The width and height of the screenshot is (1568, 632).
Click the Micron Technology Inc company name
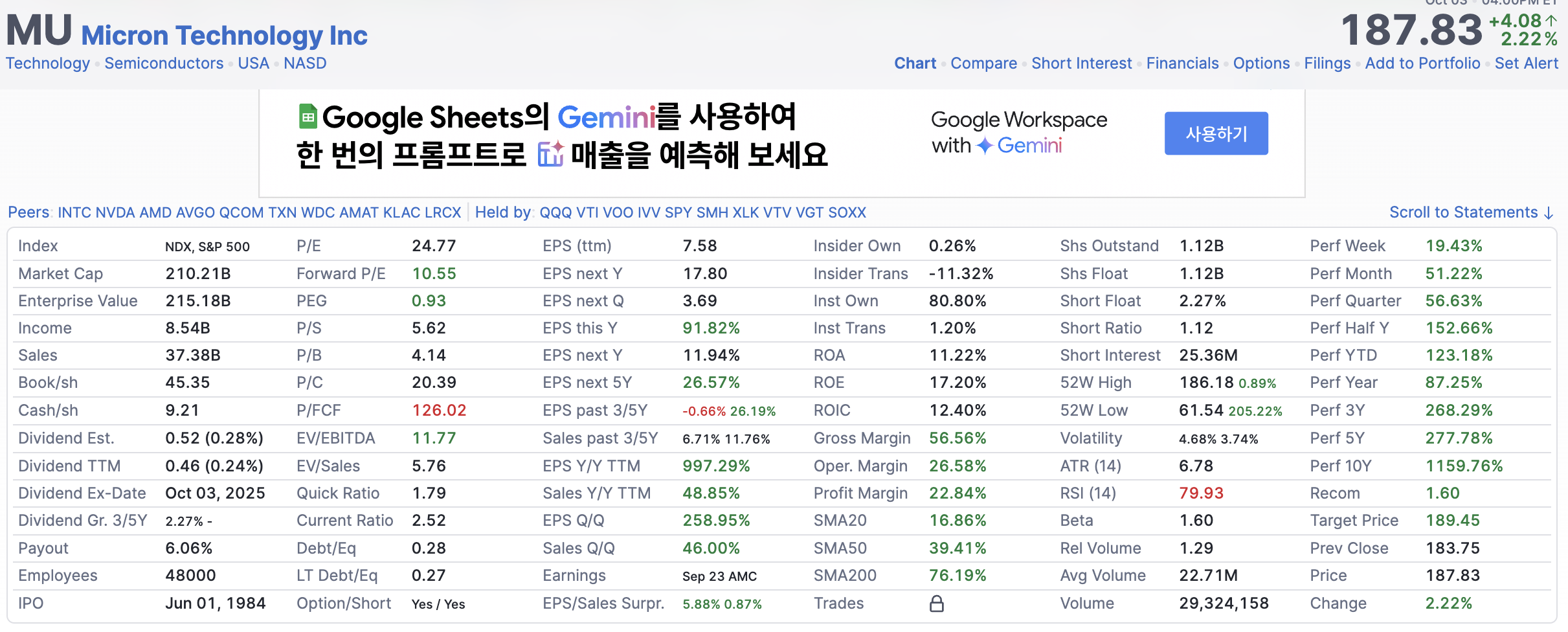pyautogui.click(x=224, y=35)
